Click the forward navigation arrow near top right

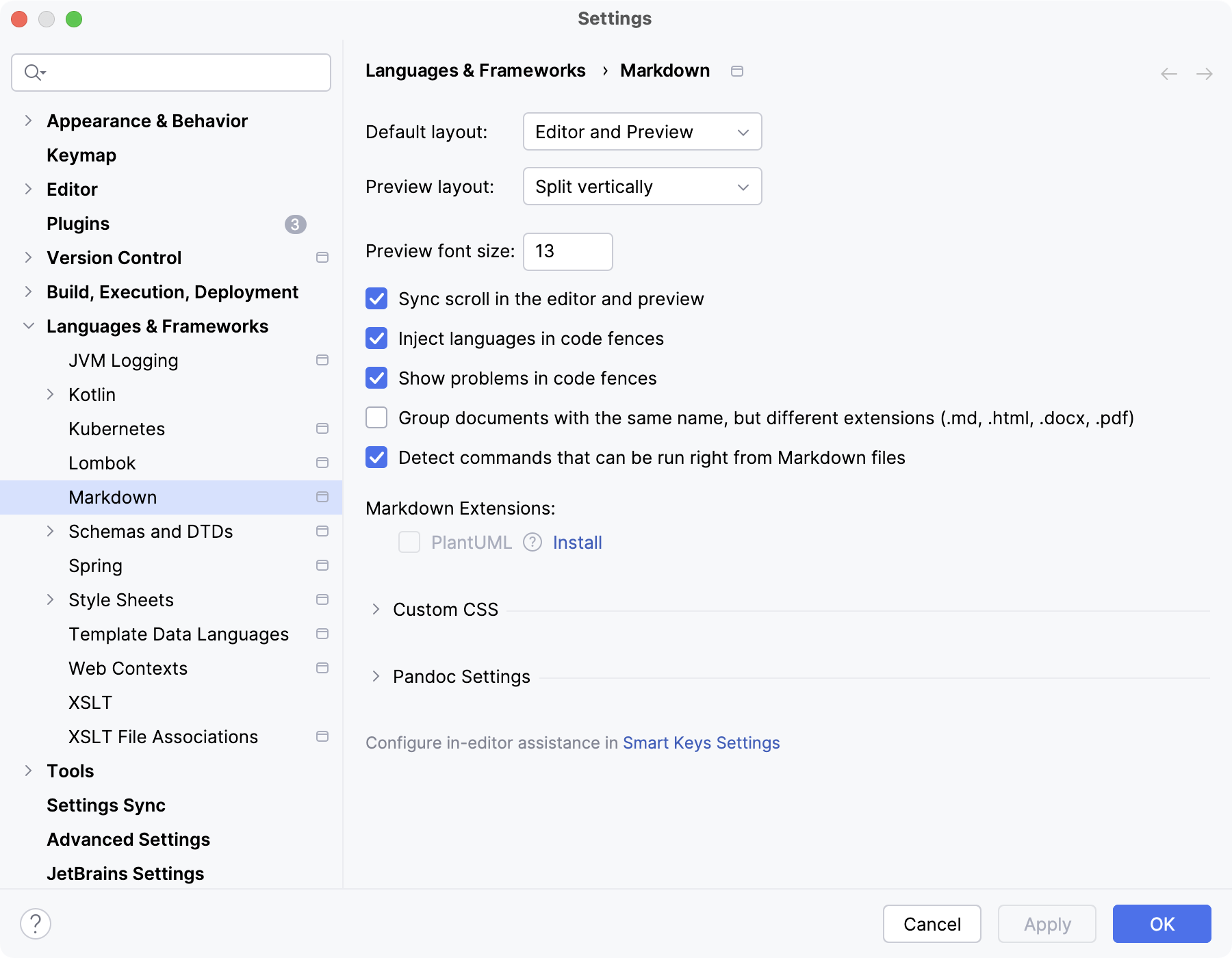pyautogui.click(x=1205, y=73)
